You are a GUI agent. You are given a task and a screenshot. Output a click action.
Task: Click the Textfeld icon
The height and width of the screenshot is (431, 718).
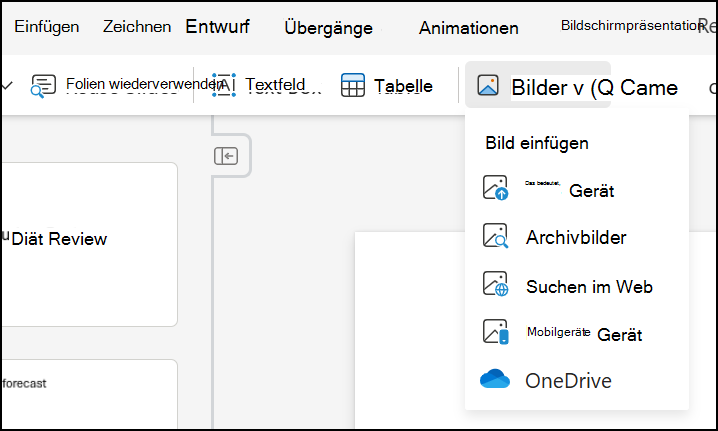224,85
